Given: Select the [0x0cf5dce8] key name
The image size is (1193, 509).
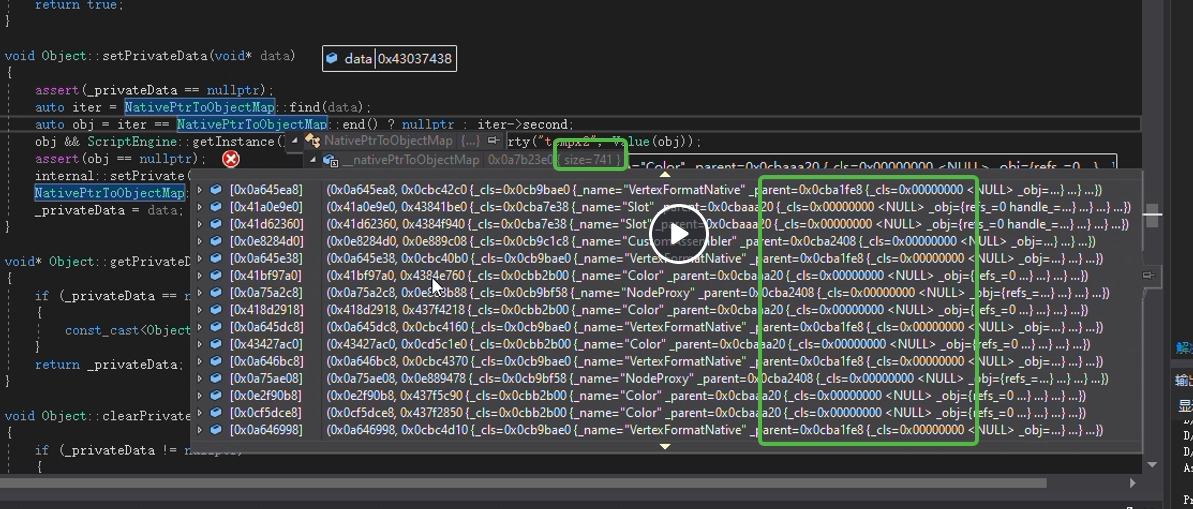Looking at the screenshot, I should 266,412.
